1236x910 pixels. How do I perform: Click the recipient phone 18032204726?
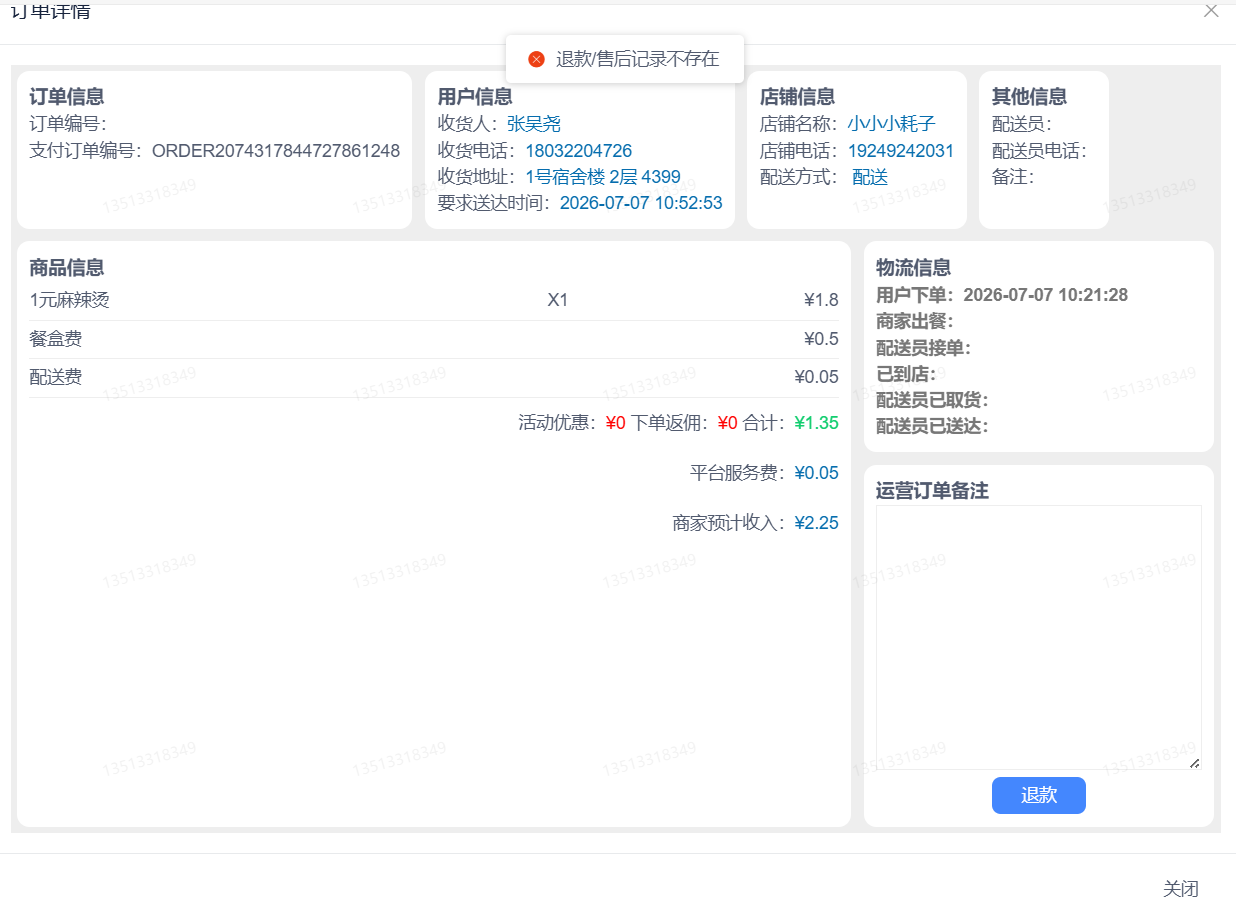tap(579, 151)
